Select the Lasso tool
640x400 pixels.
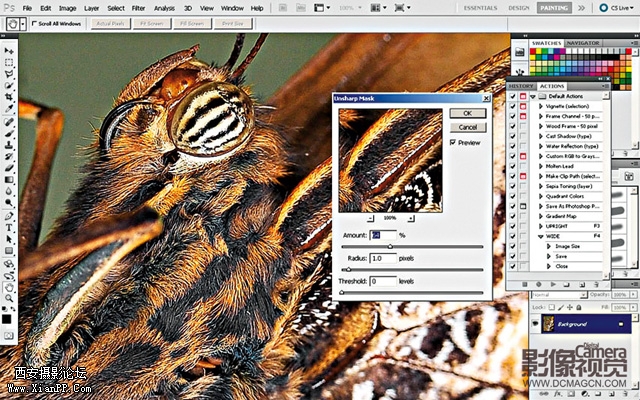click(9, 74)
